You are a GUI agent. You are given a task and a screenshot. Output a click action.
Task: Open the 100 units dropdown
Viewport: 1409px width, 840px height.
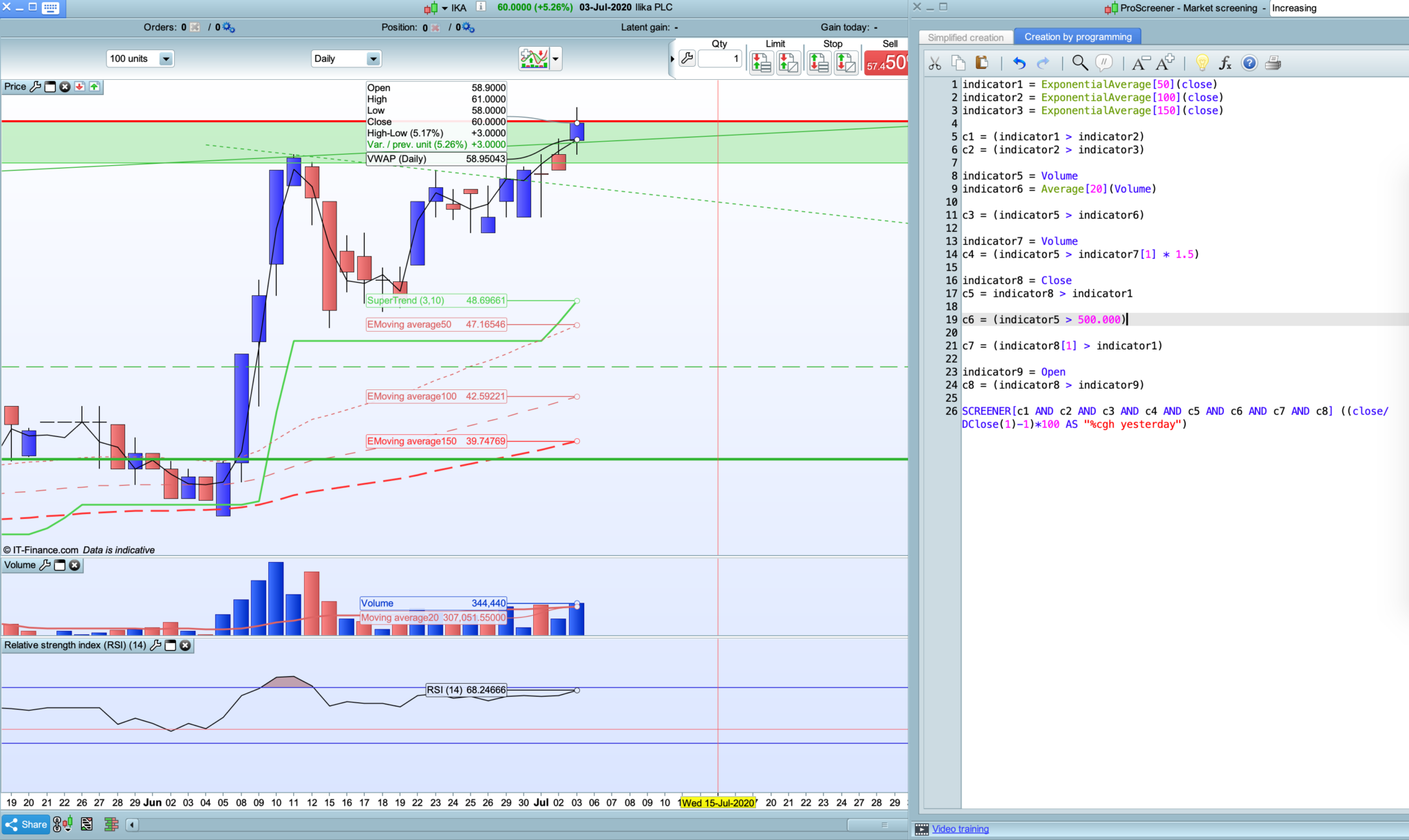tap(166, 59)
